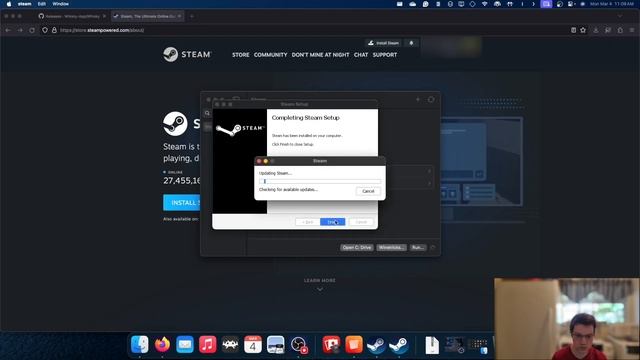This screenshot has height=360, width=640.
Task: Open STORE menu on Steam site
Action: click(x=240, y=55)
